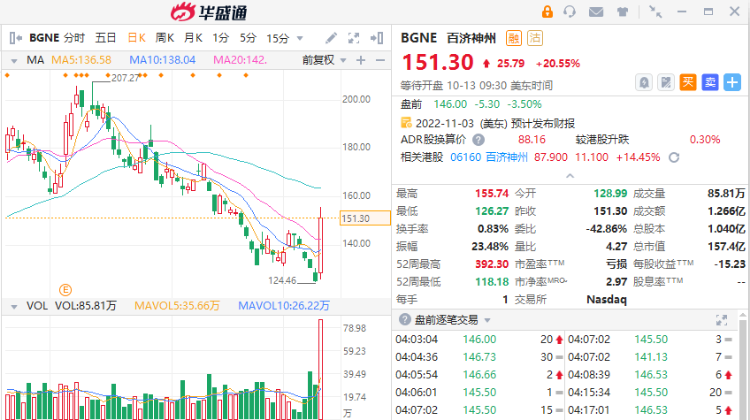
Task: Open related HK stock 06160 百济神州 link
Action: pyautogui.click(x=489, y=157)
